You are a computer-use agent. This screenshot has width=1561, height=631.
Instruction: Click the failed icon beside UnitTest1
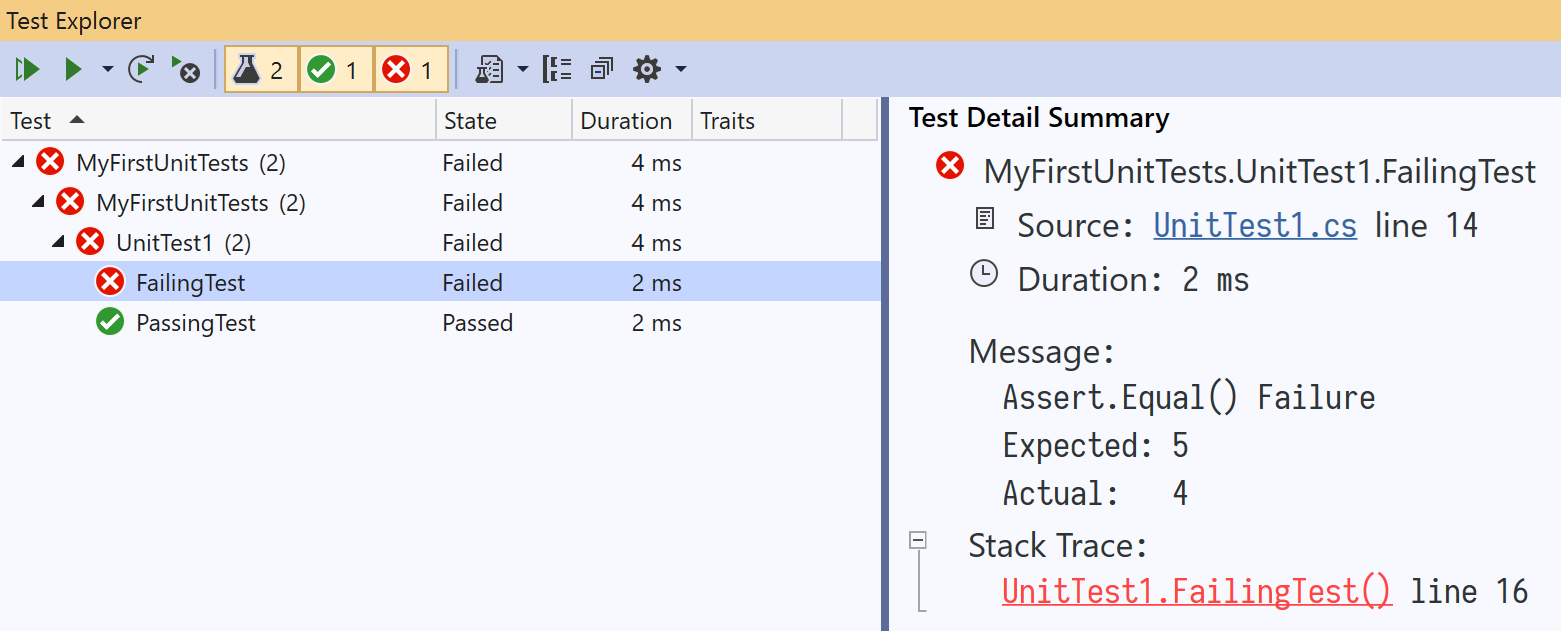90,242
